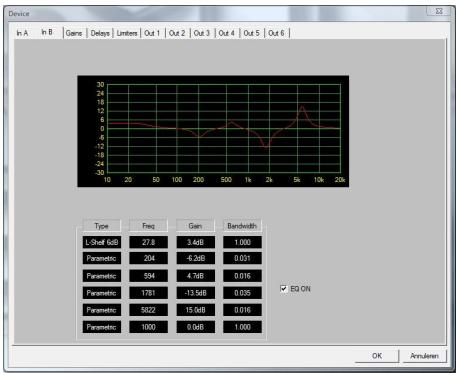Open the Out 2 tab
This screenshot has width=459, height=373.
point(177,33)
